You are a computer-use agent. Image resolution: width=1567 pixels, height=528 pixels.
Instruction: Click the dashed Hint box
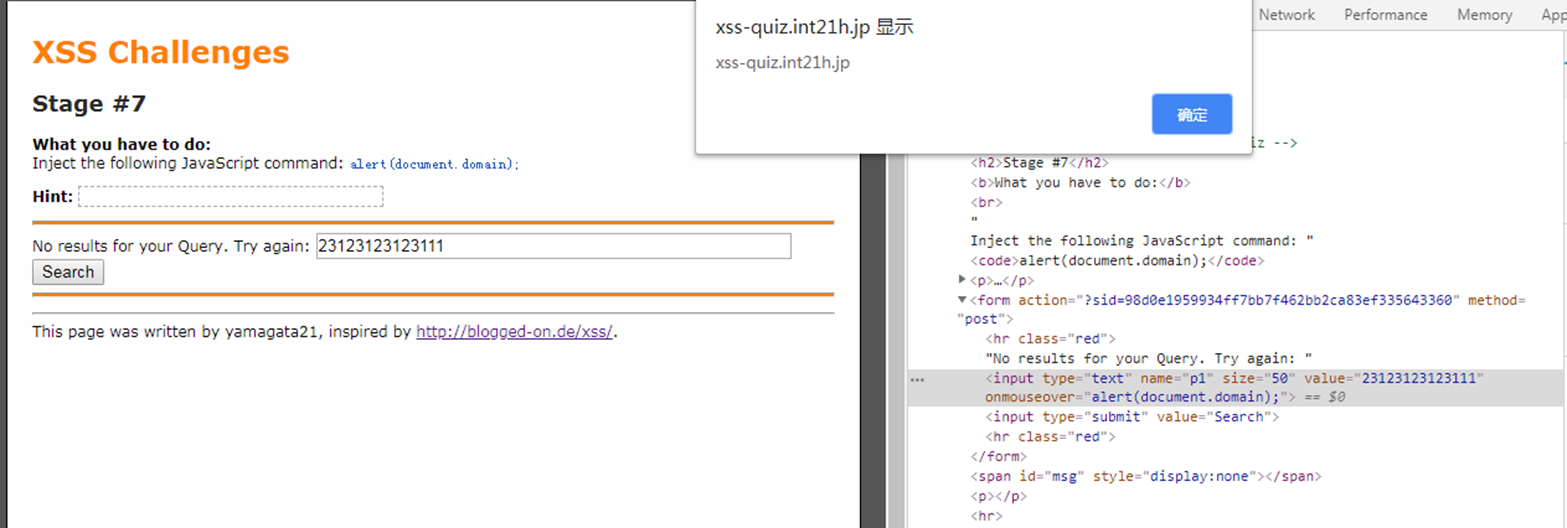(231, 196)
